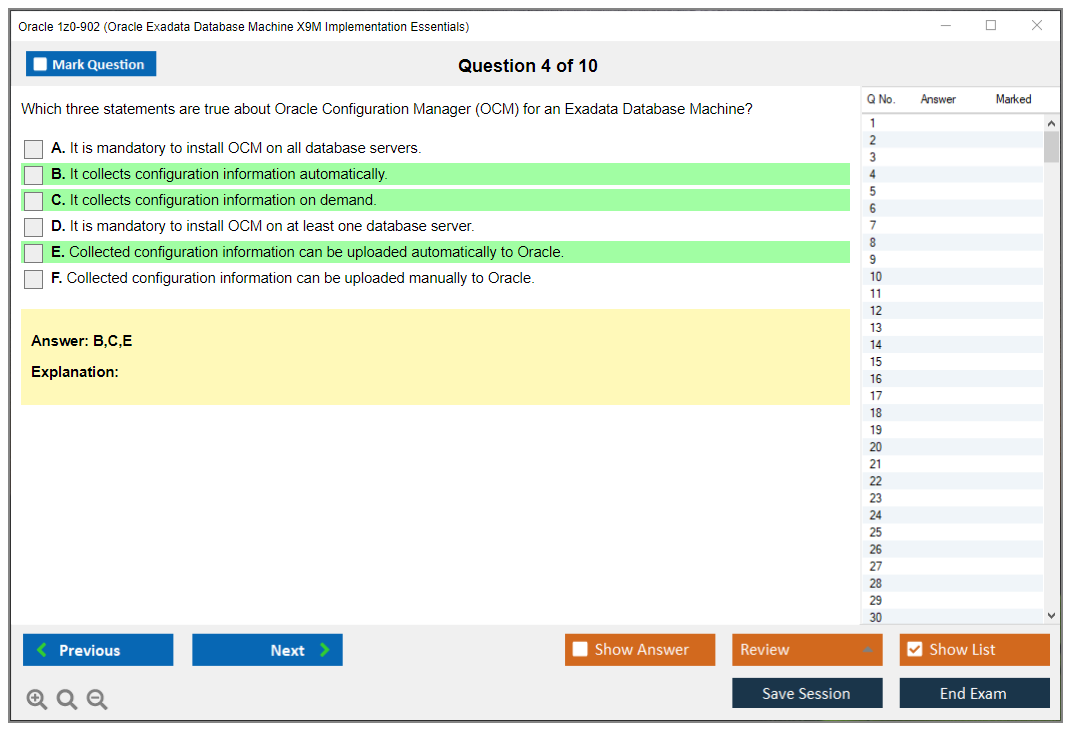
Task: Click the End Exam button
Action: [x=973, y=693]
